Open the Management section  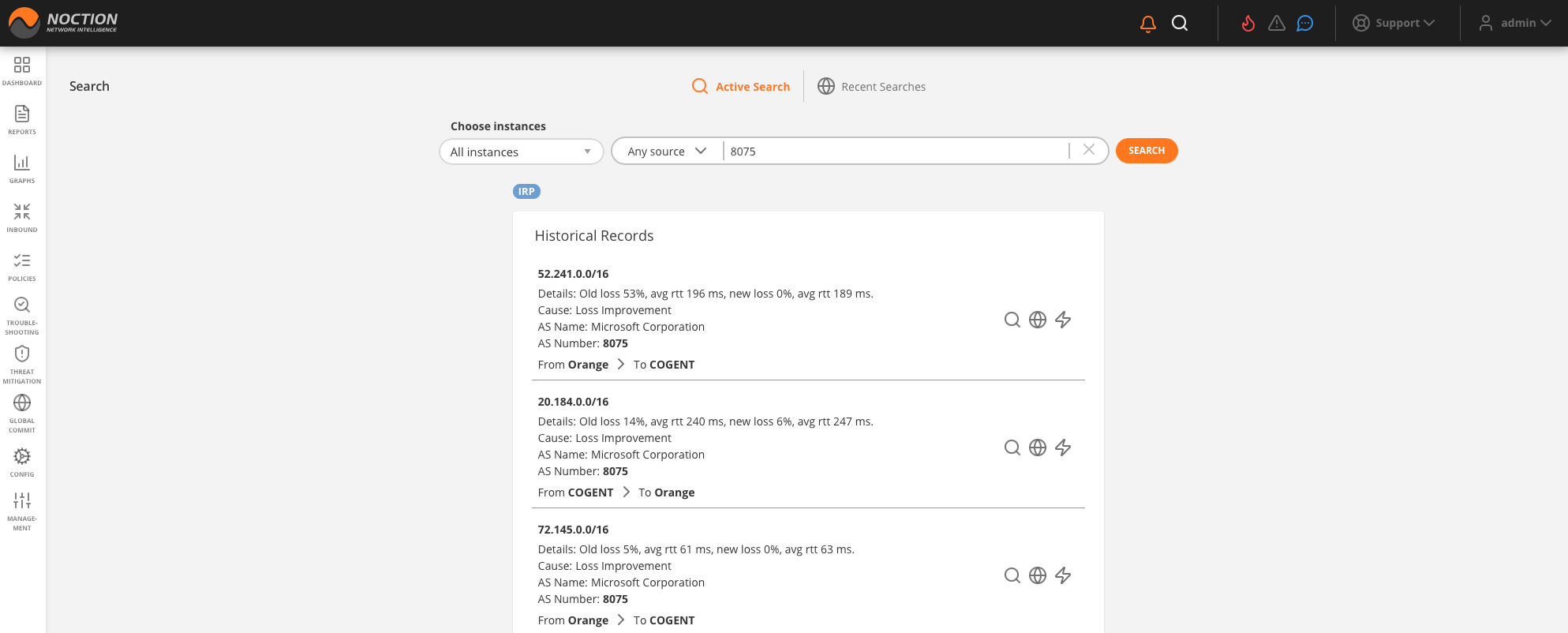[x=22, y=511]
